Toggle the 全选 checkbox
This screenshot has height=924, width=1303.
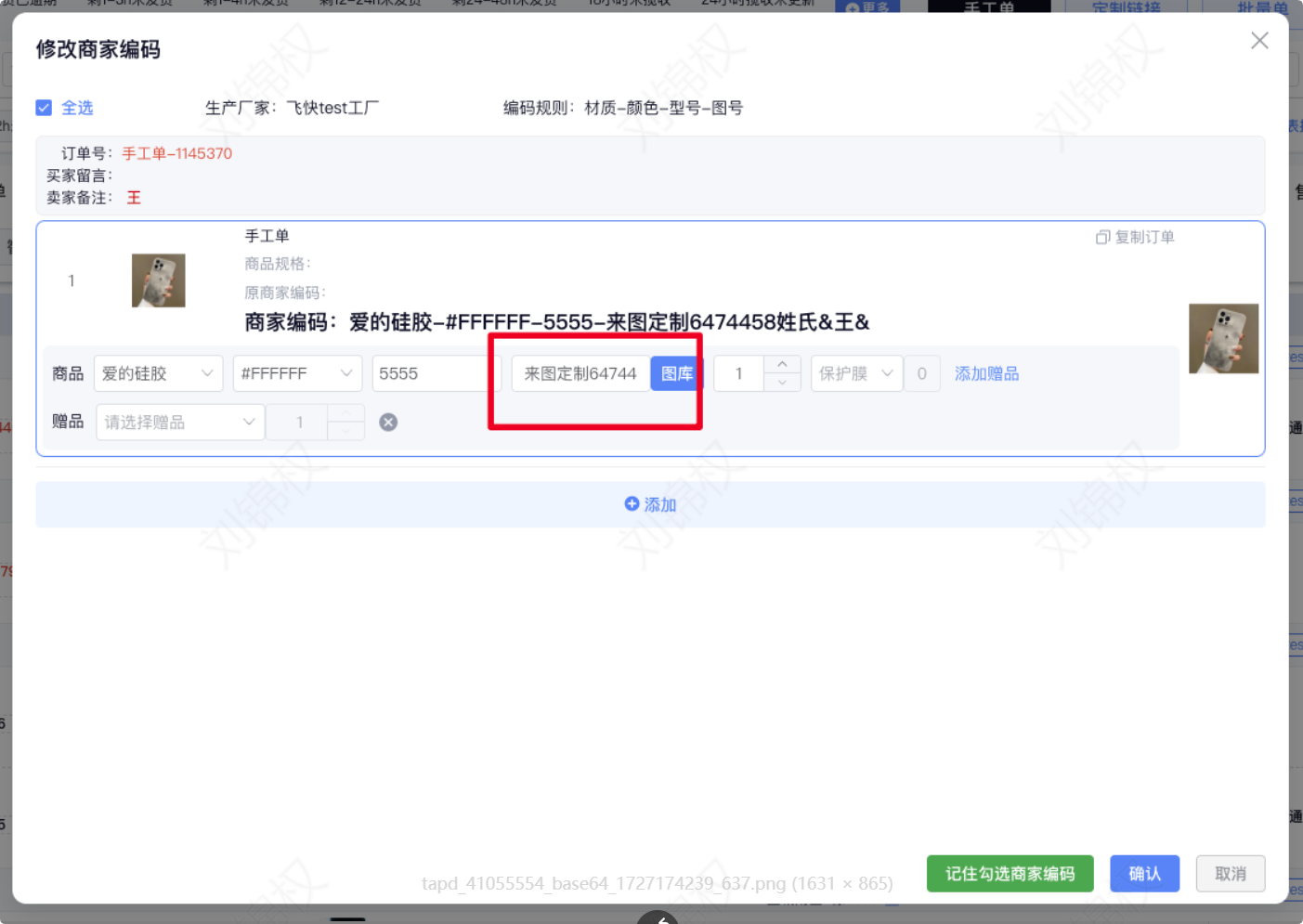point(44,108)
